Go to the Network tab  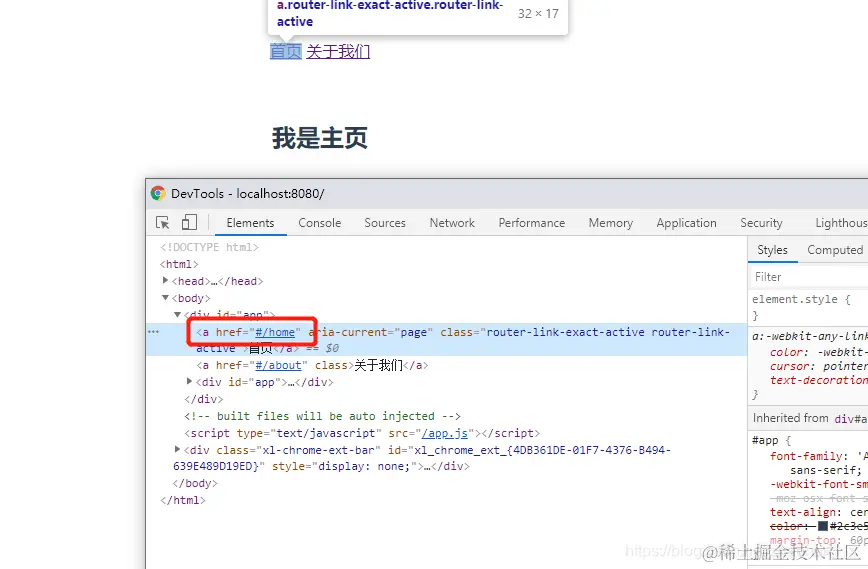[x=452, y=223]
